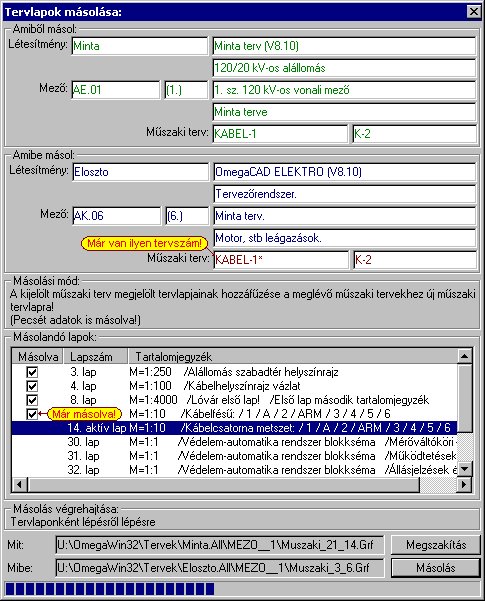Toggle the checkbox for 8. lap
Image resolution: width=485 pixels, height=601 pixels.
(32, 400)
